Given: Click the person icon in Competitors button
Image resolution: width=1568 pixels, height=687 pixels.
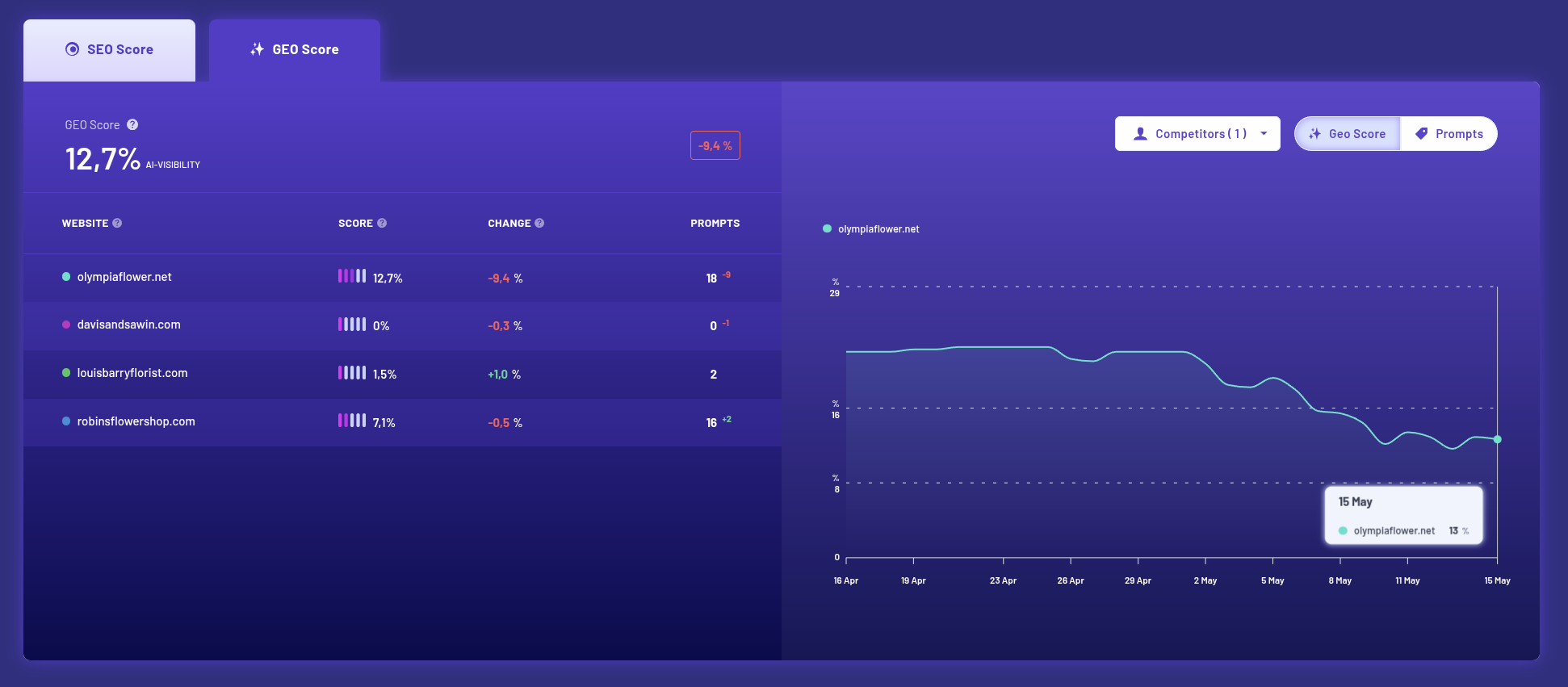Looking at the screenshot, I should click(1140, 134).
